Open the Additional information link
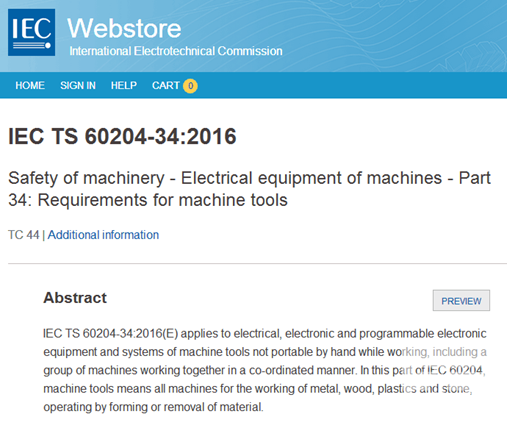Viewport: 507px width, 425px height. (x=103, y=235)
